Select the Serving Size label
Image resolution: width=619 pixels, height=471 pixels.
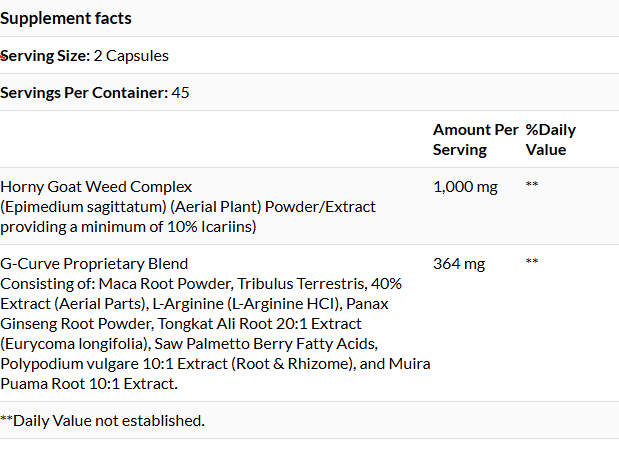tap(45, 56)
